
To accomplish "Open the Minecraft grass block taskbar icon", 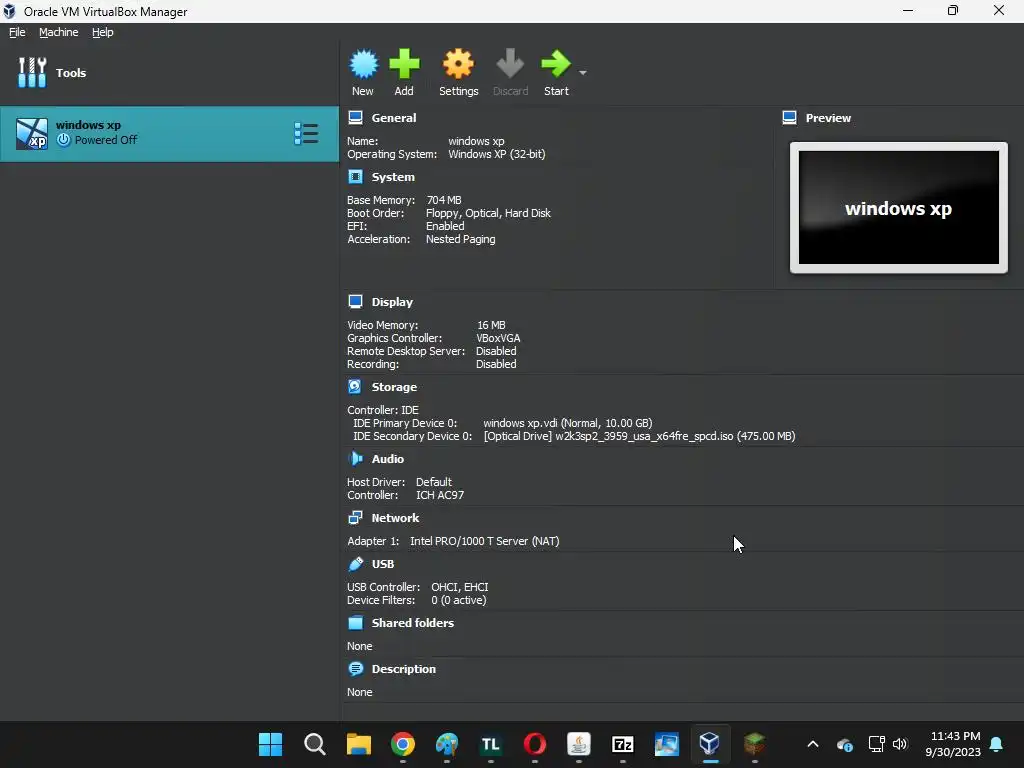I will [754, 744].
